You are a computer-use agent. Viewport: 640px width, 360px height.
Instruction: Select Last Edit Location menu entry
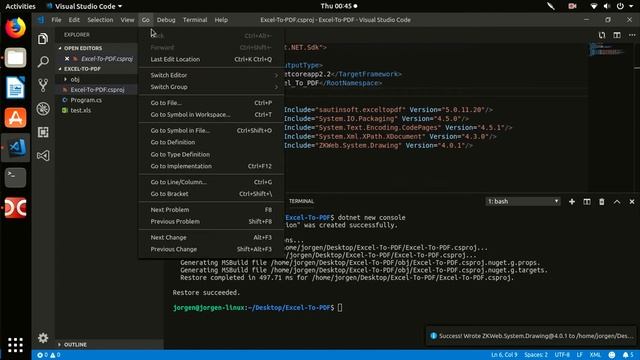tap(211, 59)
